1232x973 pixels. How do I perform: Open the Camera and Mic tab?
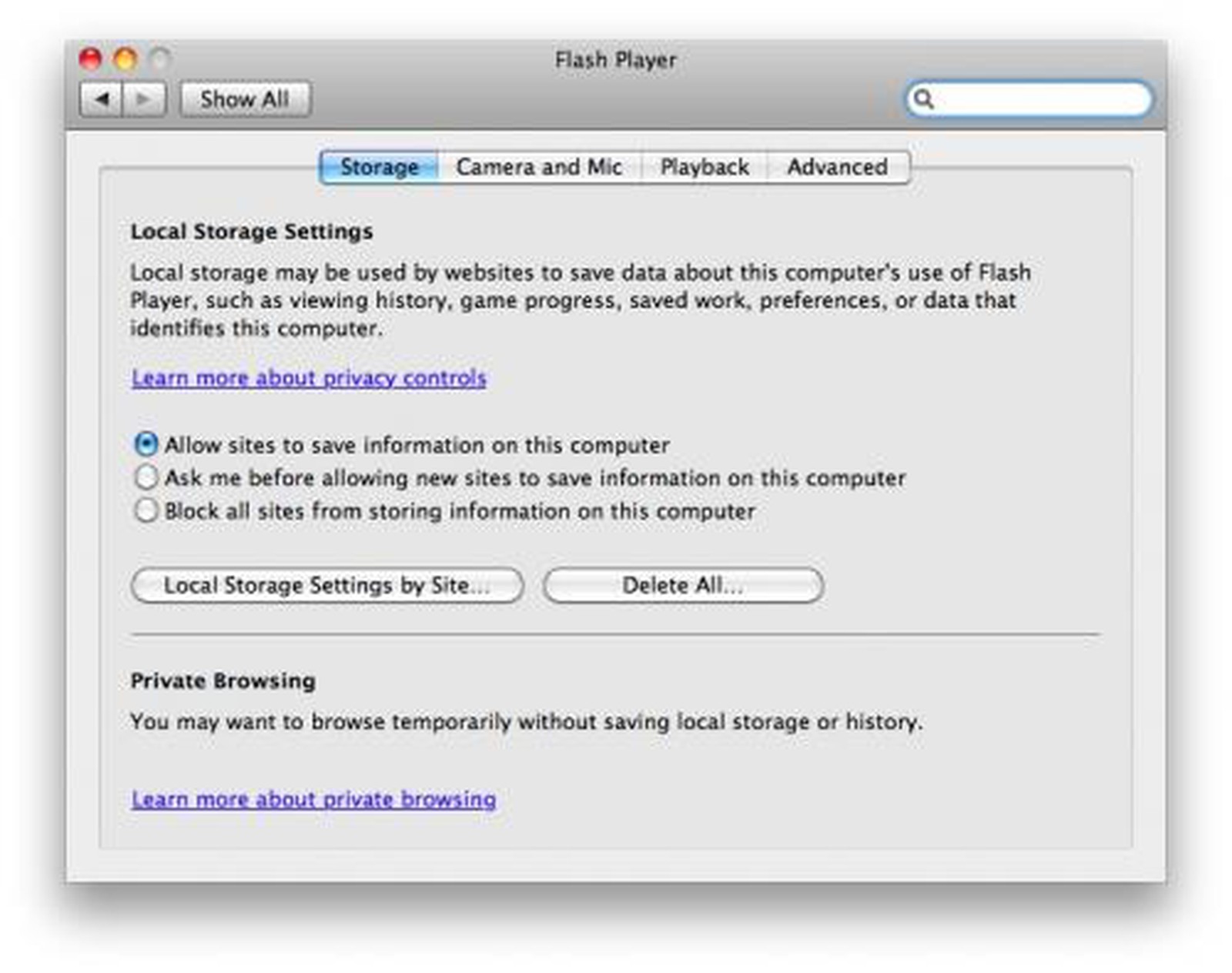(539, 167)
